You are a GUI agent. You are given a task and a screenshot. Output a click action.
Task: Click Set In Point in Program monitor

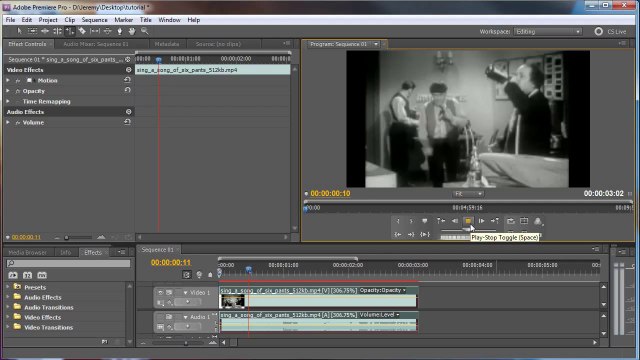pyautogui.click(x=398, y=221)
